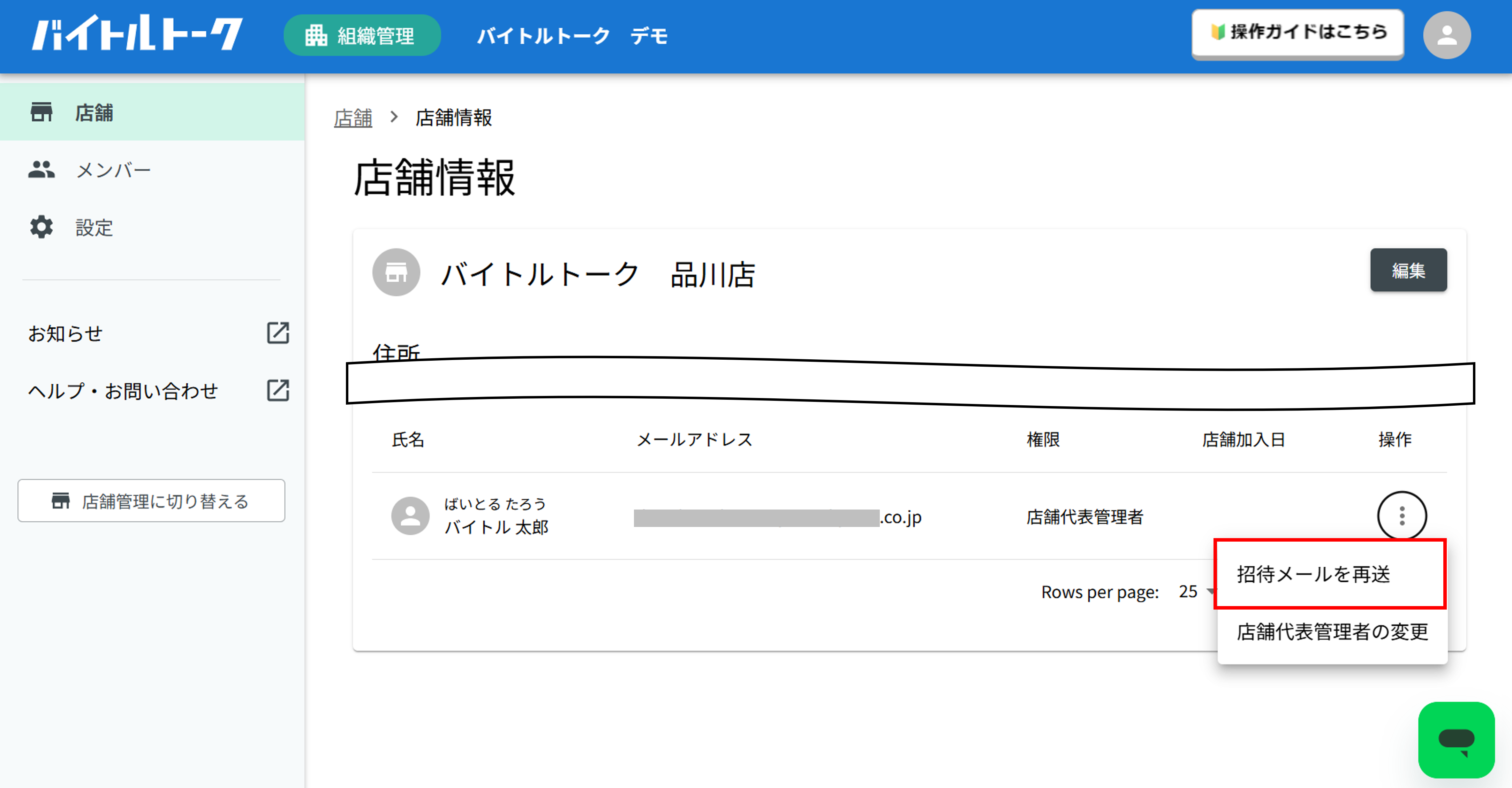Click external-link icon beside ヘルプ・お問い合わせ
The image size is (1512, 788).
pos(278,390)
